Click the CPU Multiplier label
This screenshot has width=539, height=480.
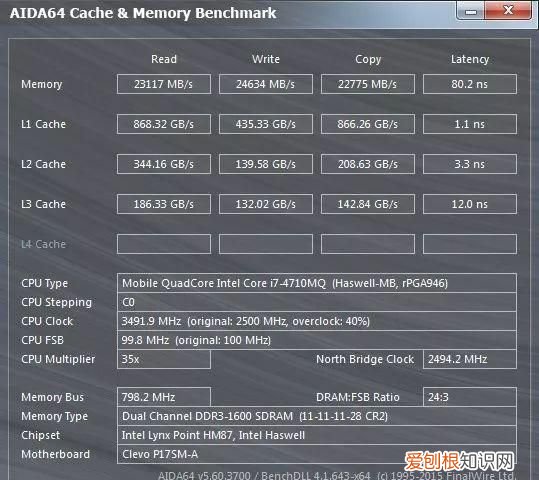pos(58,359)
